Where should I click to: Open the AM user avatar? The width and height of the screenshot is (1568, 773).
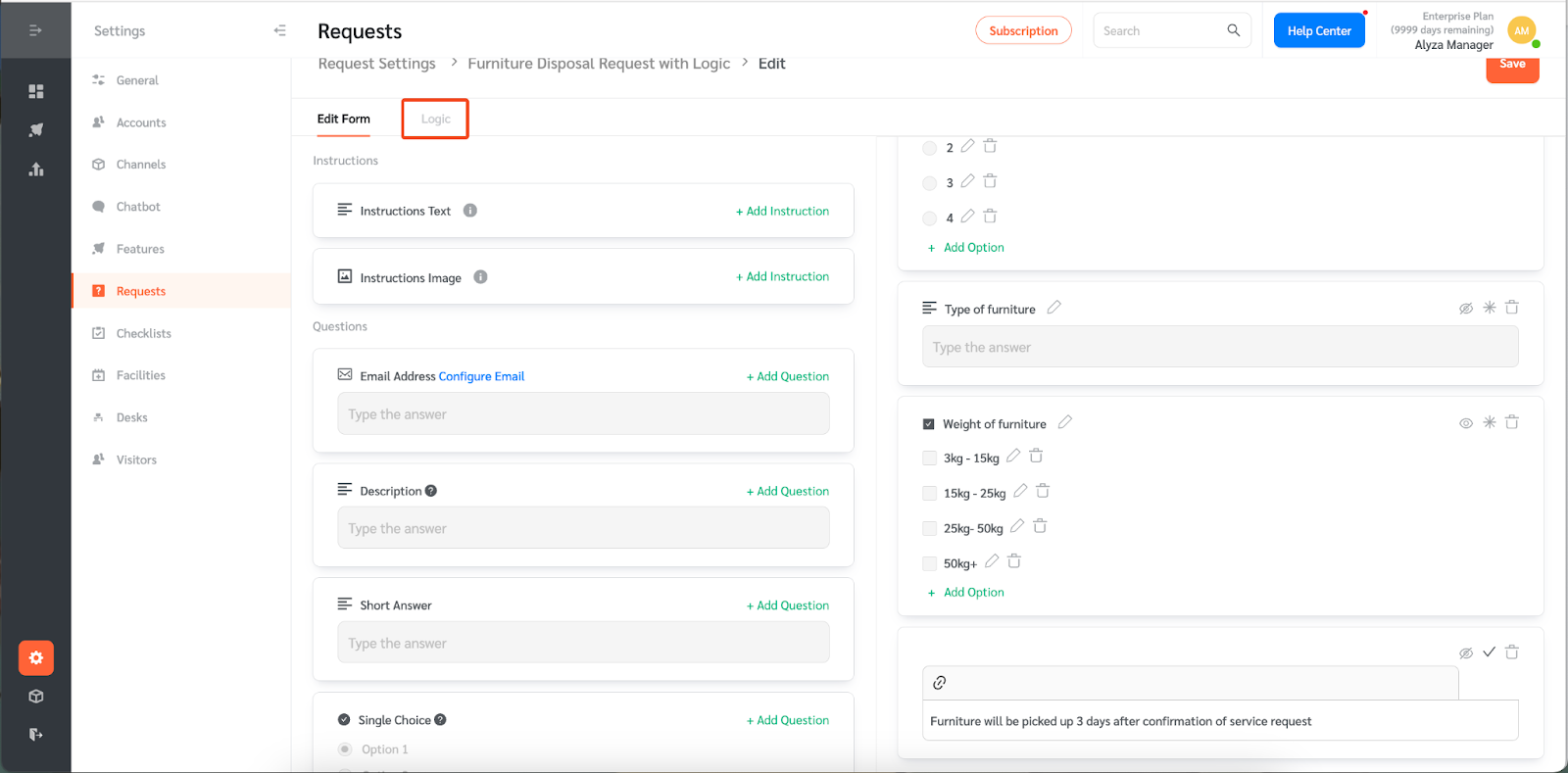tap(1521, 30)
